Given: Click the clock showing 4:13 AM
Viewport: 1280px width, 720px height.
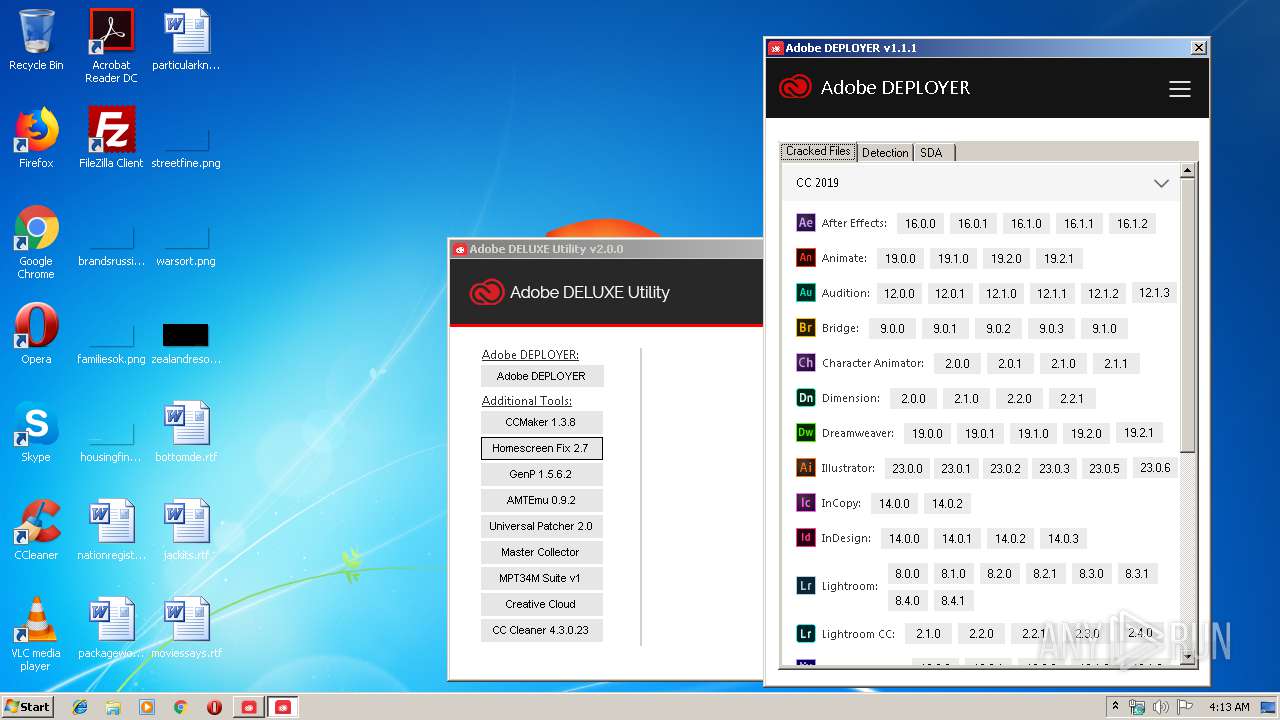Looking at the screenshot, I should pyautogui.click(x=1229, y=707).
